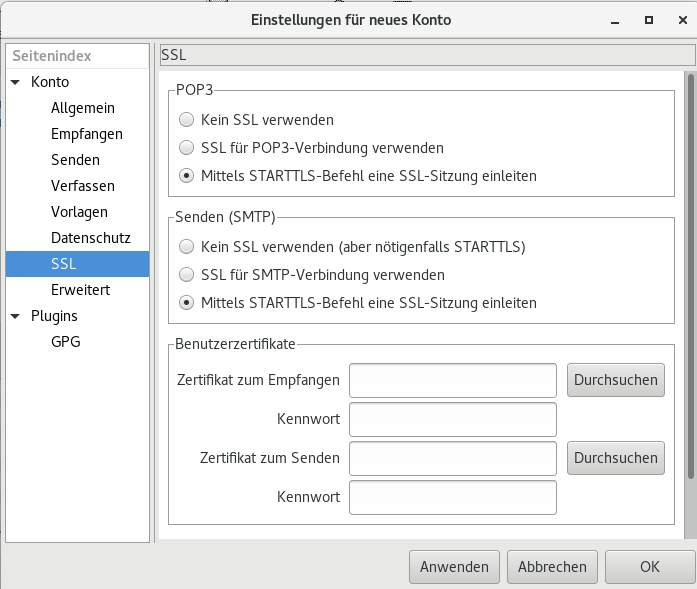Screen dimensions: 697x589
Task: Browse for the receiving certificate file
Action: 615,380
